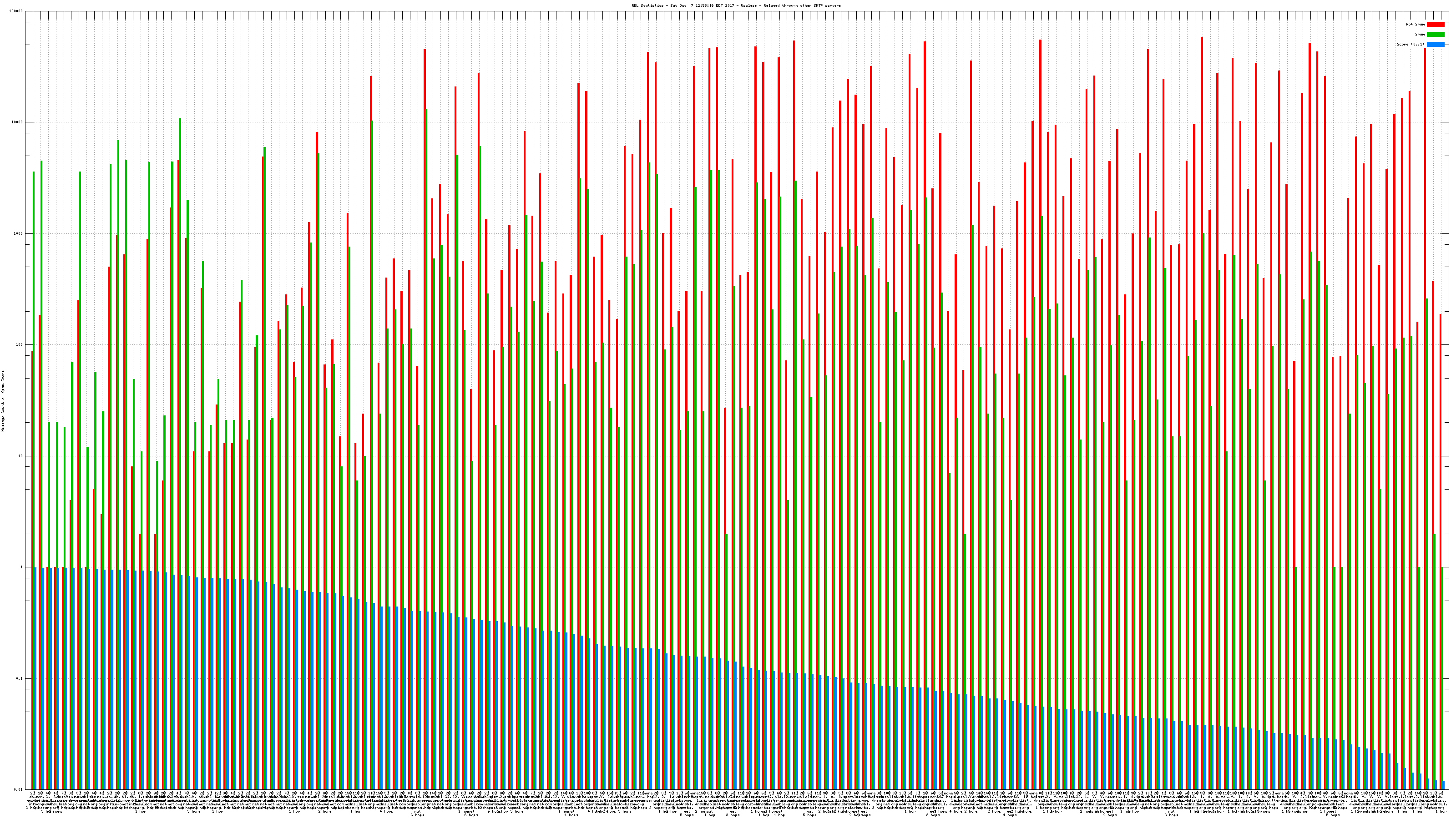Click the 0.1 y-axis tick label
This screenshot has width=1456, height=819.
pos(20,679)
